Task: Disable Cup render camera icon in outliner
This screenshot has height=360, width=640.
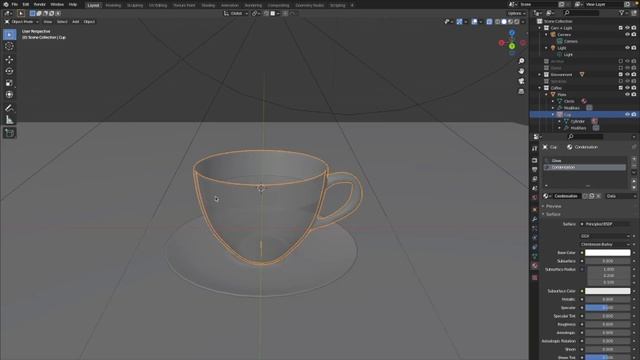Action: pyautogui.click(x=634, y=115)
